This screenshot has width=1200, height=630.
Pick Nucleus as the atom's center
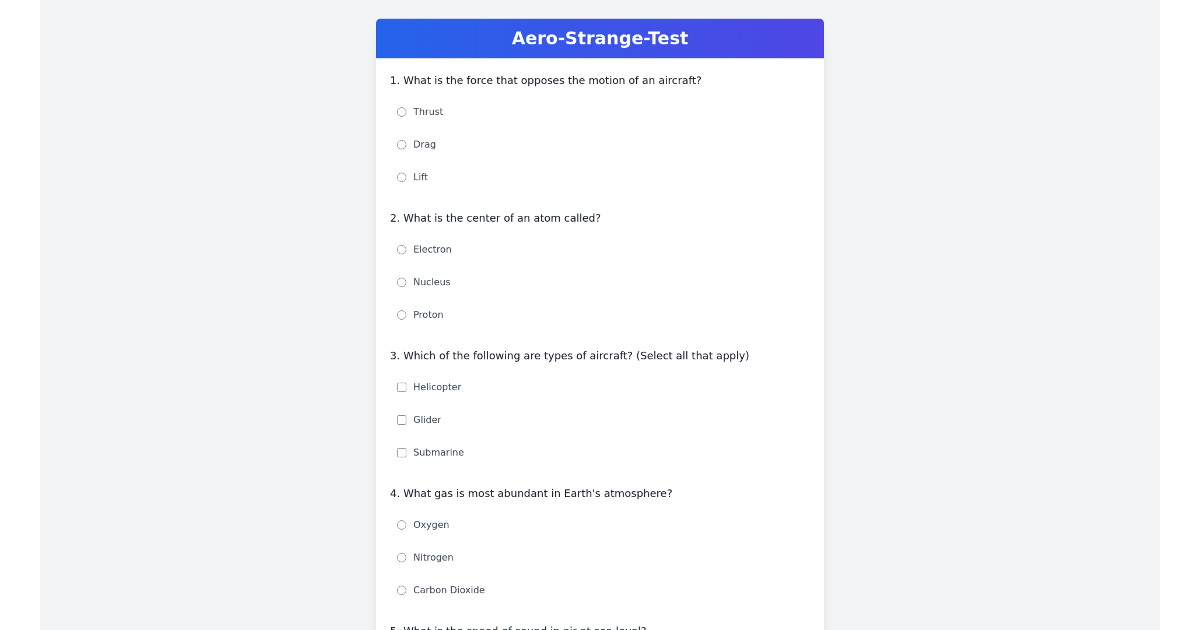coord(401,282)
